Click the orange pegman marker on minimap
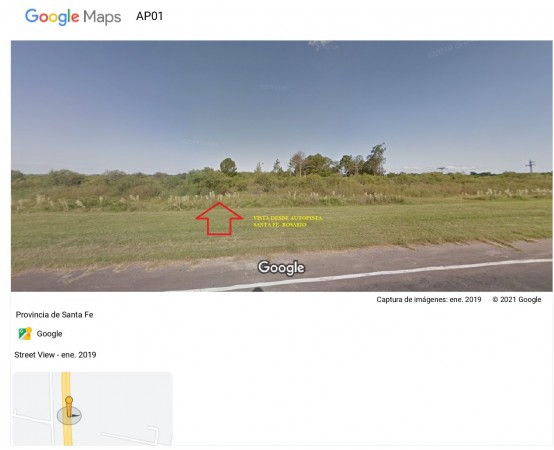The width and height of the screenshot is (554, 450). pyautogui.click(x=69, y=406)
